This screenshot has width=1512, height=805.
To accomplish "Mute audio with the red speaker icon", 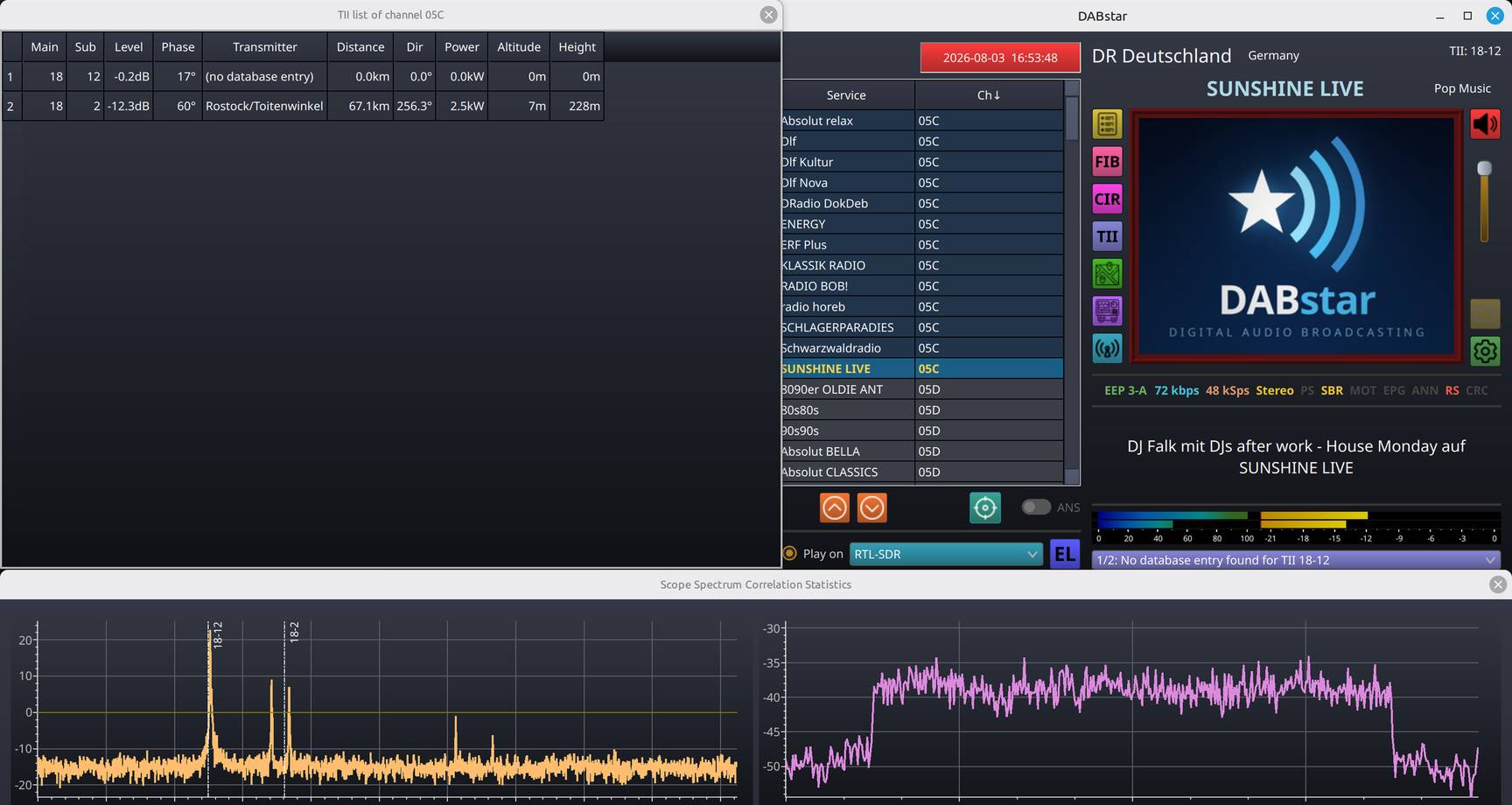I will coord(1485,124).
